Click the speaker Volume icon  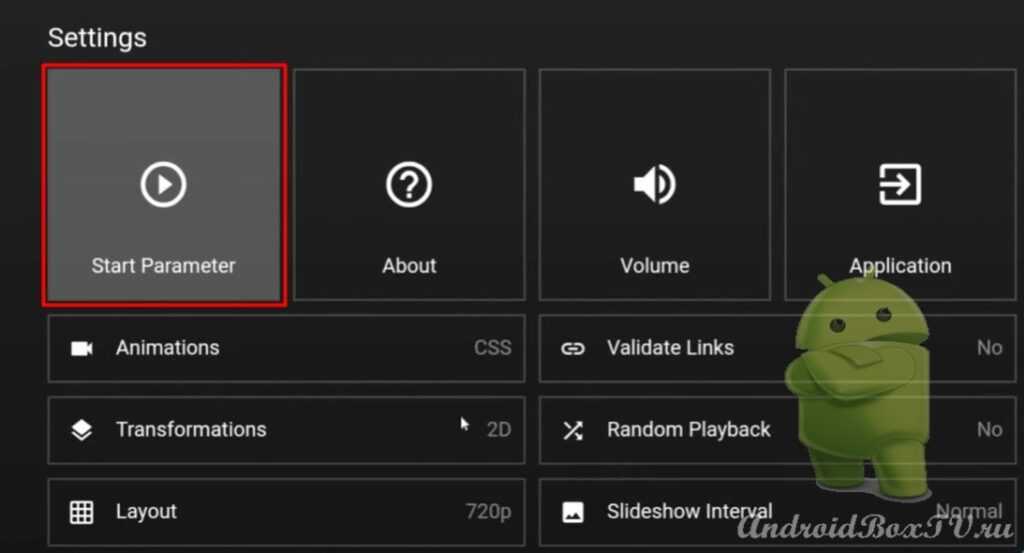coord(655,185)
